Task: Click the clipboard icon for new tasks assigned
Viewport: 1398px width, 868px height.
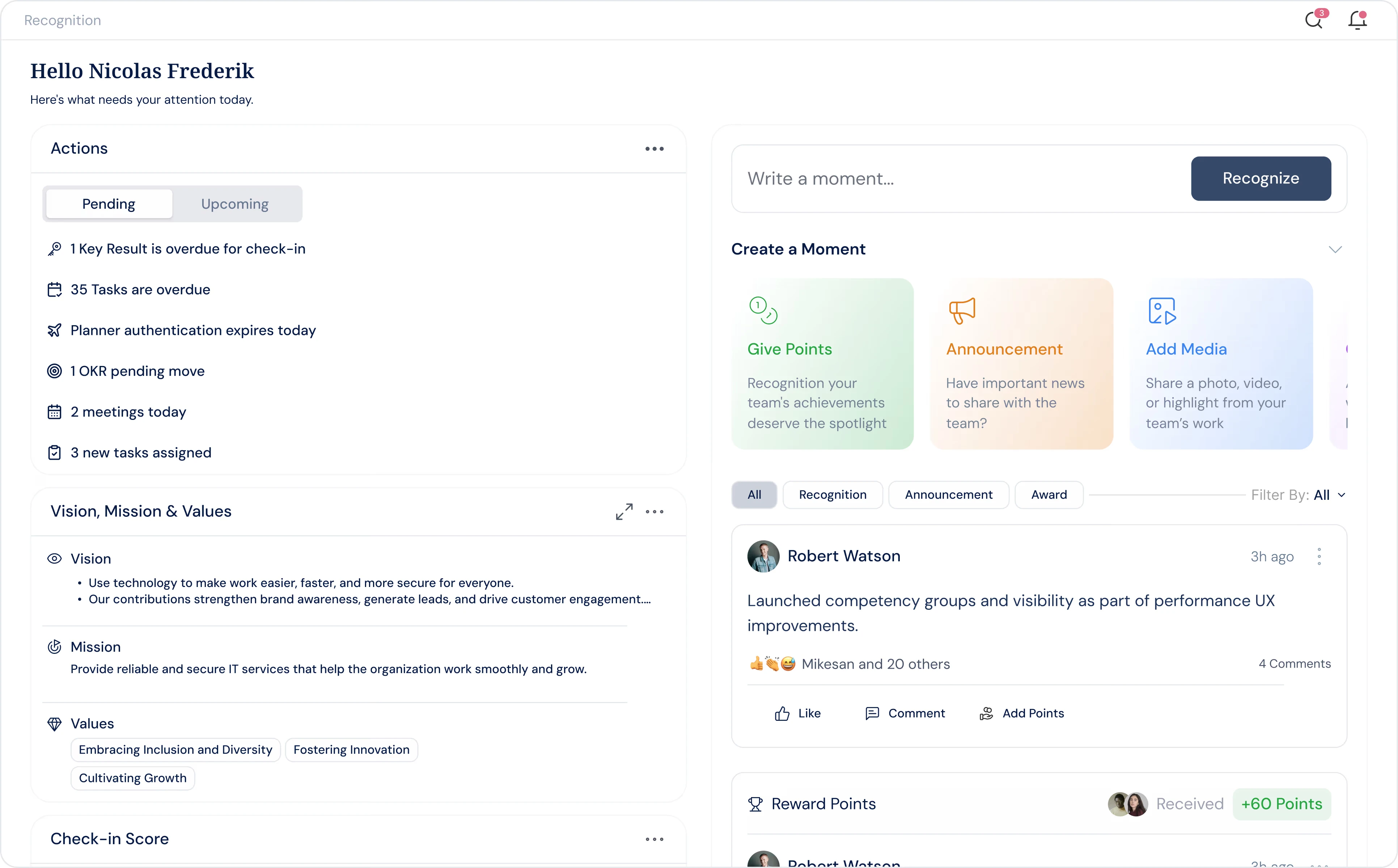Action: click(x=55, y=453)
